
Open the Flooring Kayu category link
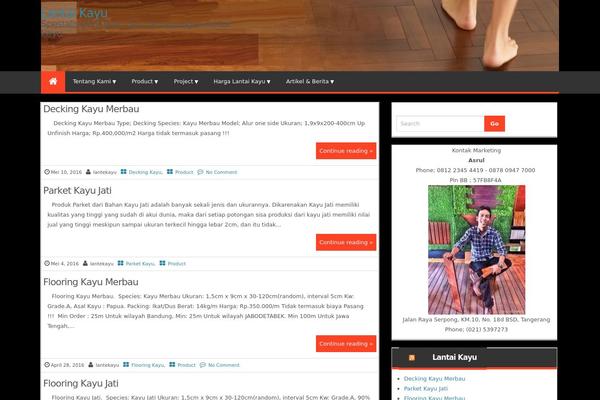[148, 365]
